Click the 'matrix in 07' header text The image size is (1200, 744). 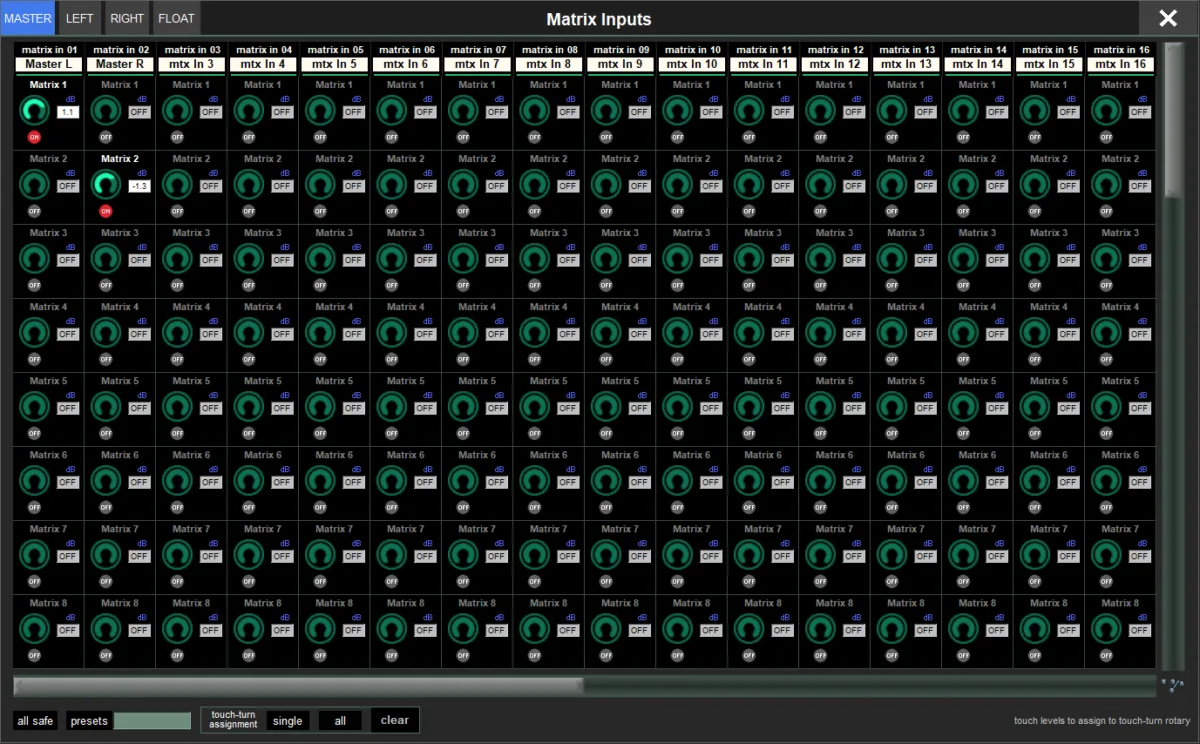pos(478,49)
